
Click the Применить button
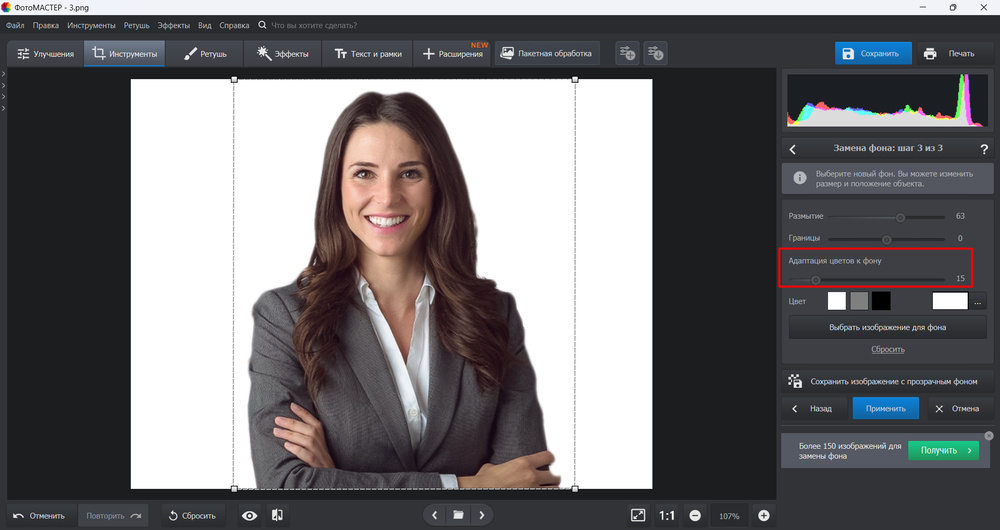(x=885, y=408)
